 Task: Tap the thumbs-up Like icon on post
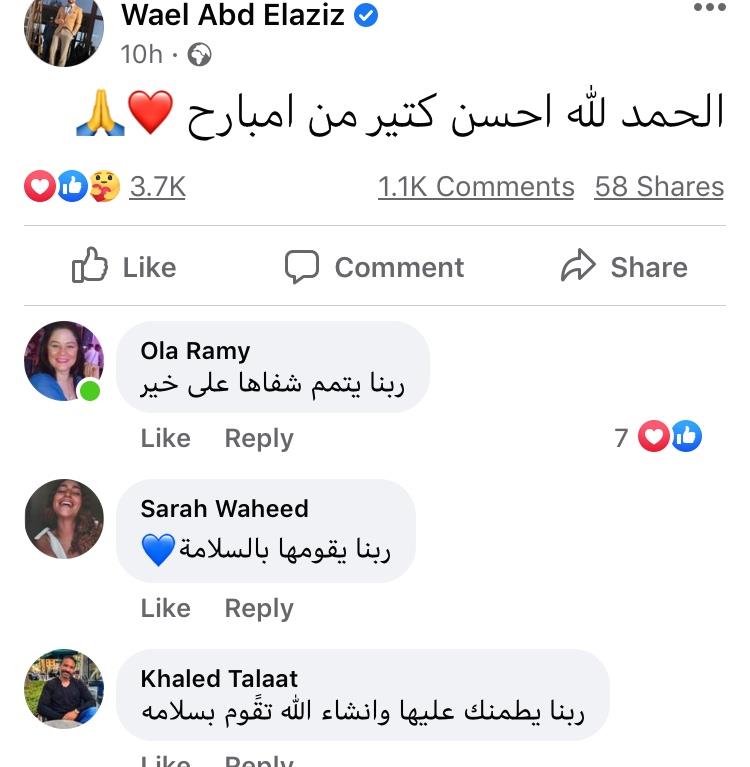pos(90,267)
